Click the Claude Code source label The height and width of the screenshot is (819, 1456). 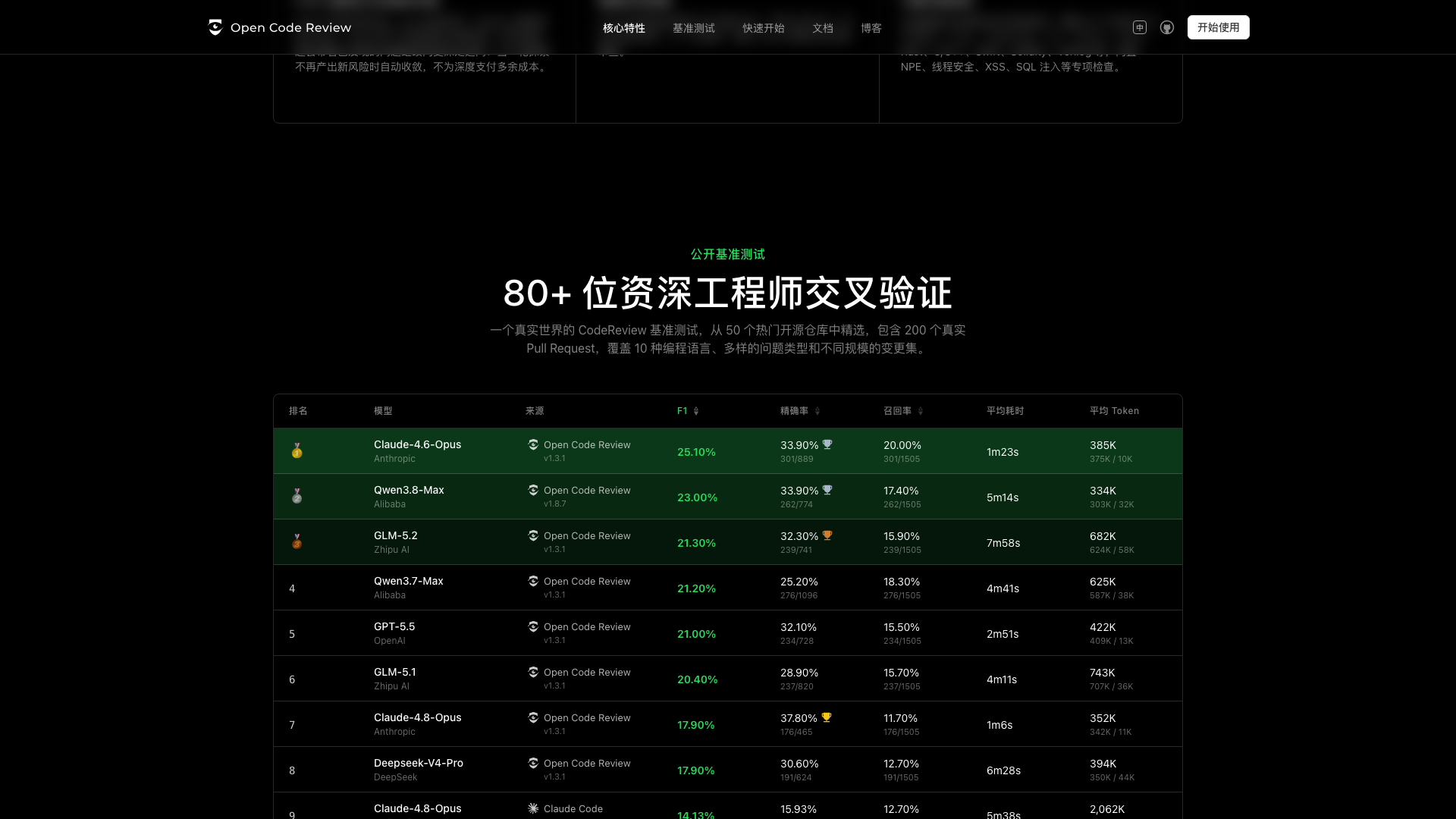[x=573, y=808]
